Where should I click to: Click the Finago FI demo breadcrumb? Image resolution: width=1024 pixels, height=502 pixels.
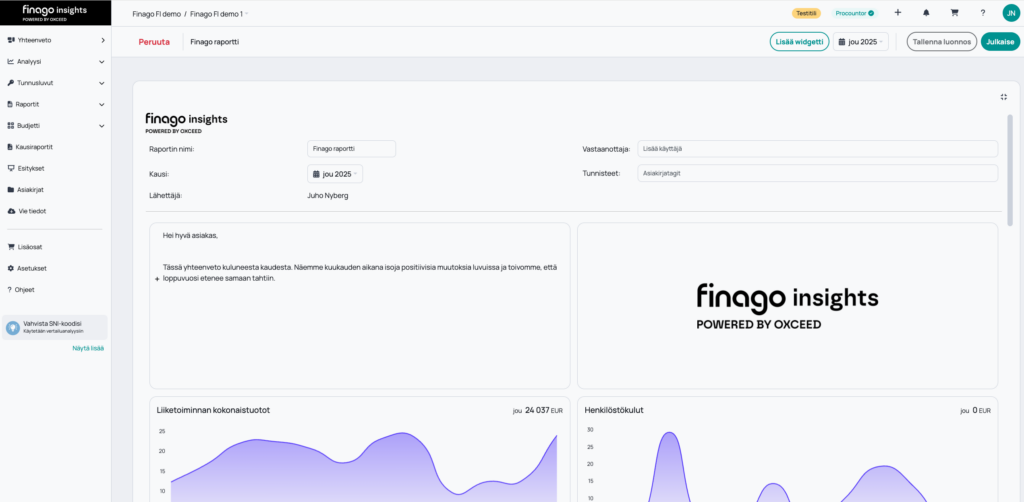[157, 13]
